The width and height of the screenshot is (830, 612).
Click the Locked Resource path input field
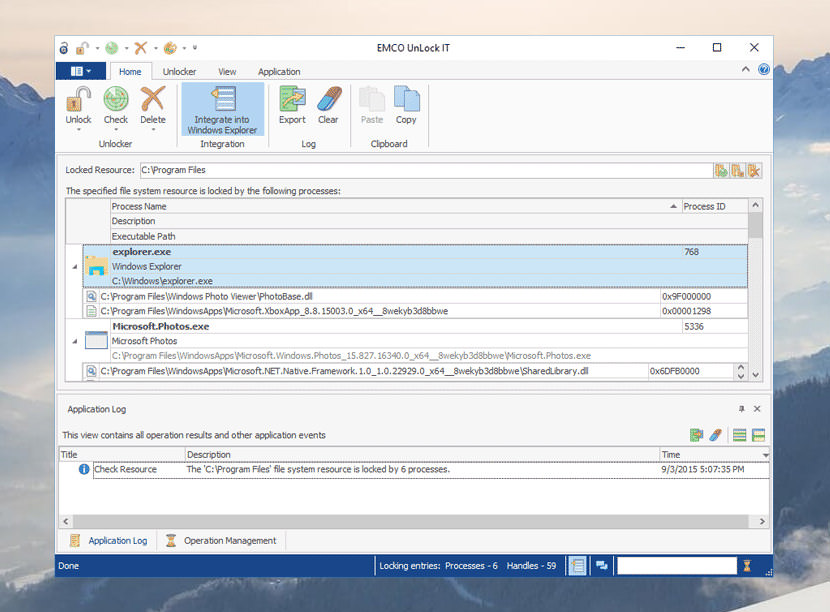425,170
